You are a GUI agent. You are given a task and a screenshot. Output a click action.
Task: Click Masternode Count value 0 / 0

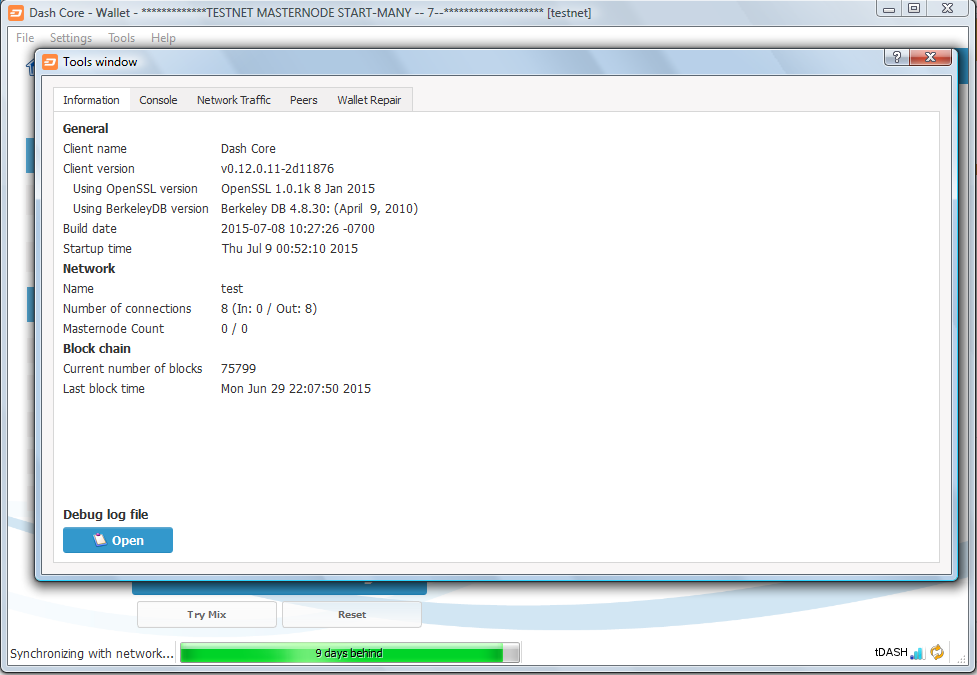[x=234, y=328]
